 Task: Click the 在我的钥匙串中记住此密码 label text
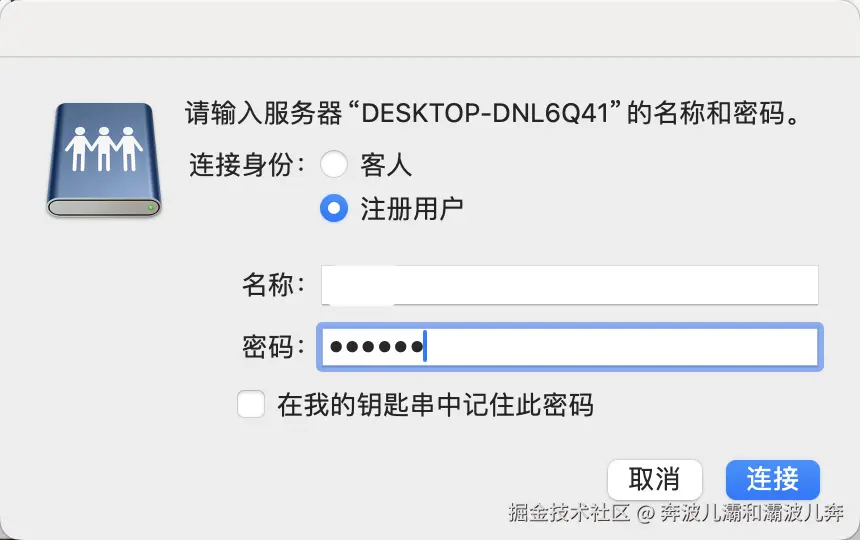(435, 404)
